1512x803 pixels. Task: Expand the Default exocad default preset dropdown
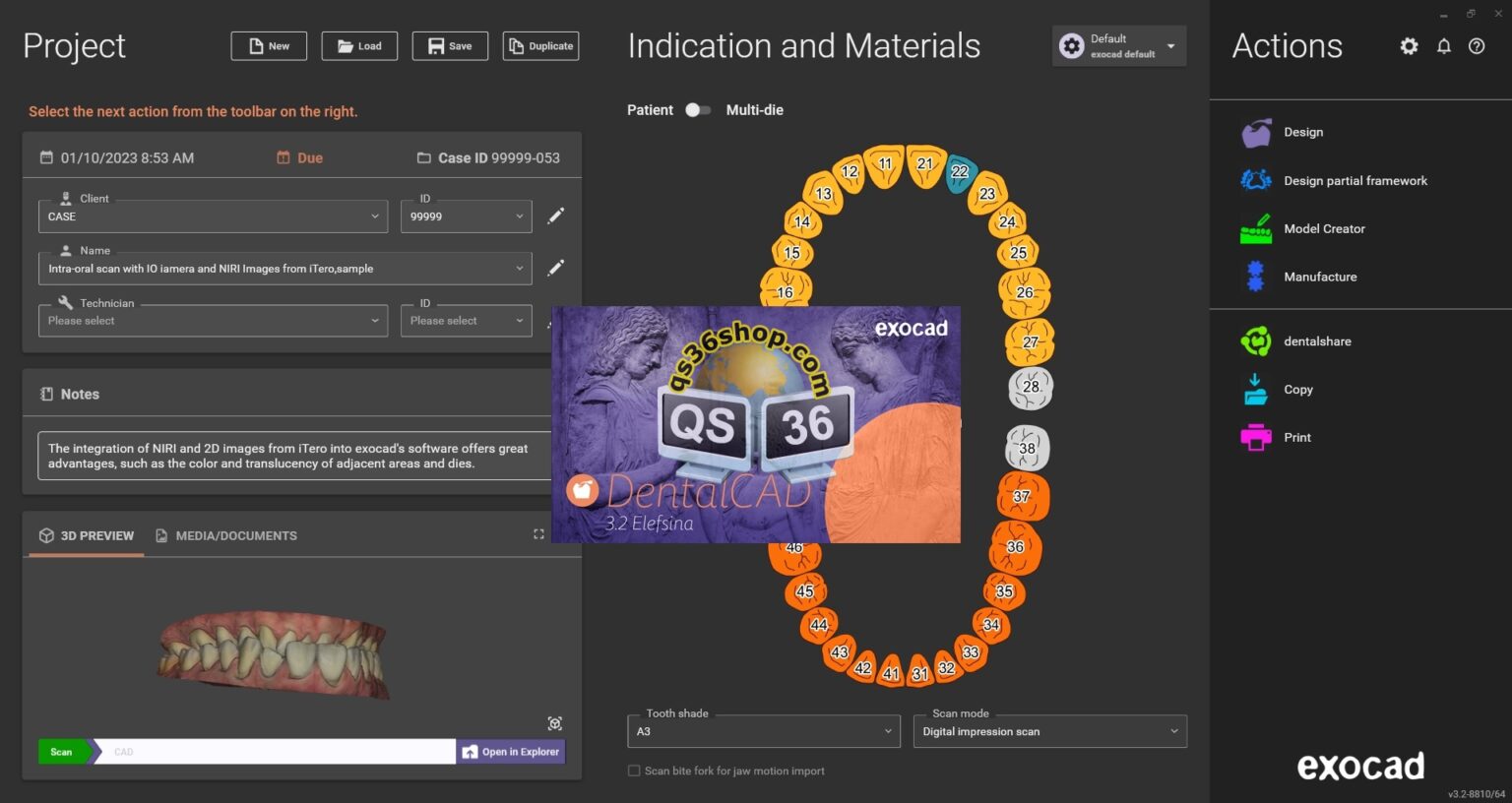[1170, 45]
